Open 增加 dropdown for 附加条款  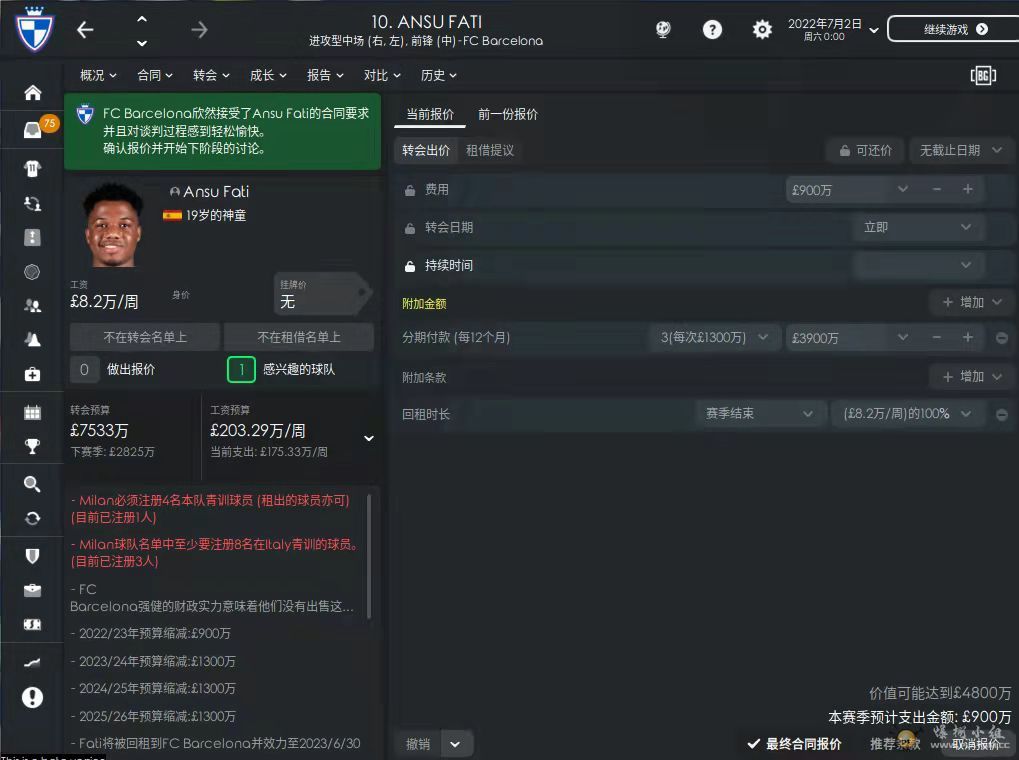[972, 376]
